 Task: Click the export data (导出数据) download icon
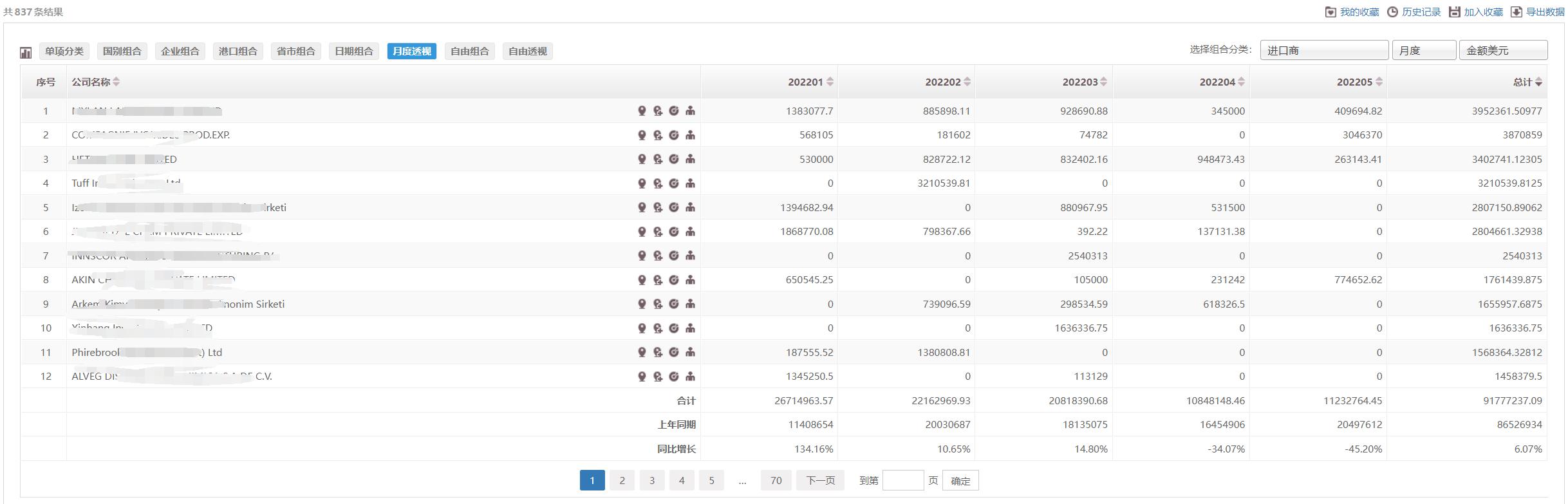tap(1516, 12)
